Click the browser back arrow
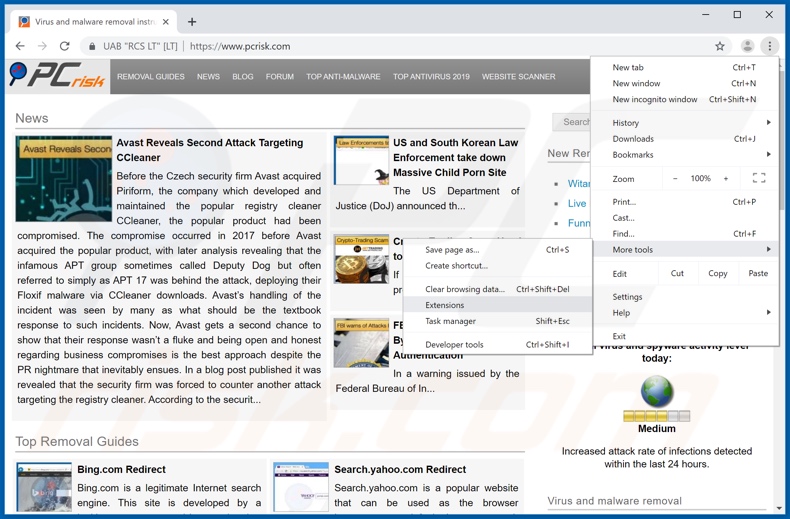The image size is (790, 519). [x=20, y=46]
